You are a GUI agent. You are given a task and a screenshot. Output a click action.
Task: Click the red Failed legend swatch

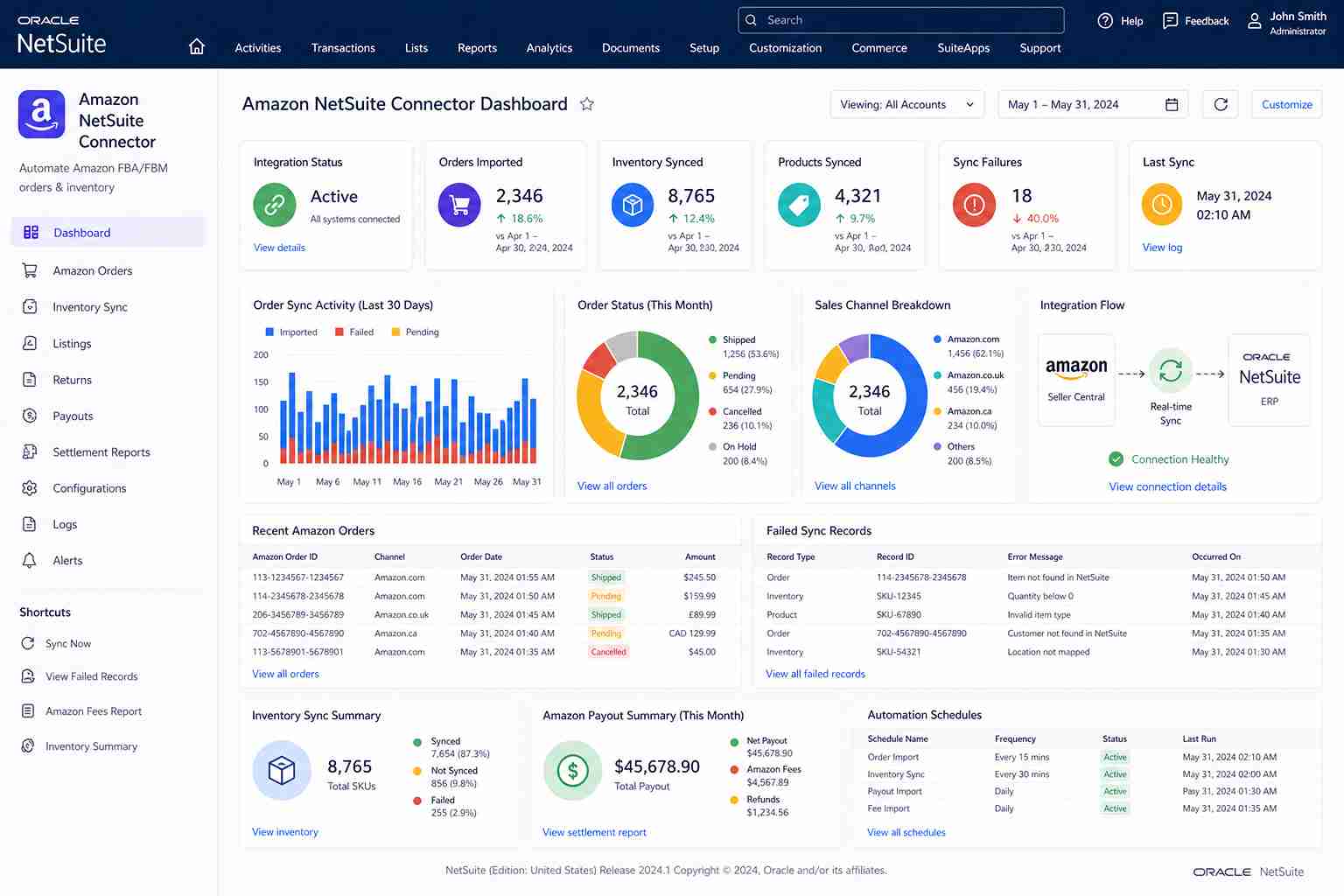(x=339, y=332)
